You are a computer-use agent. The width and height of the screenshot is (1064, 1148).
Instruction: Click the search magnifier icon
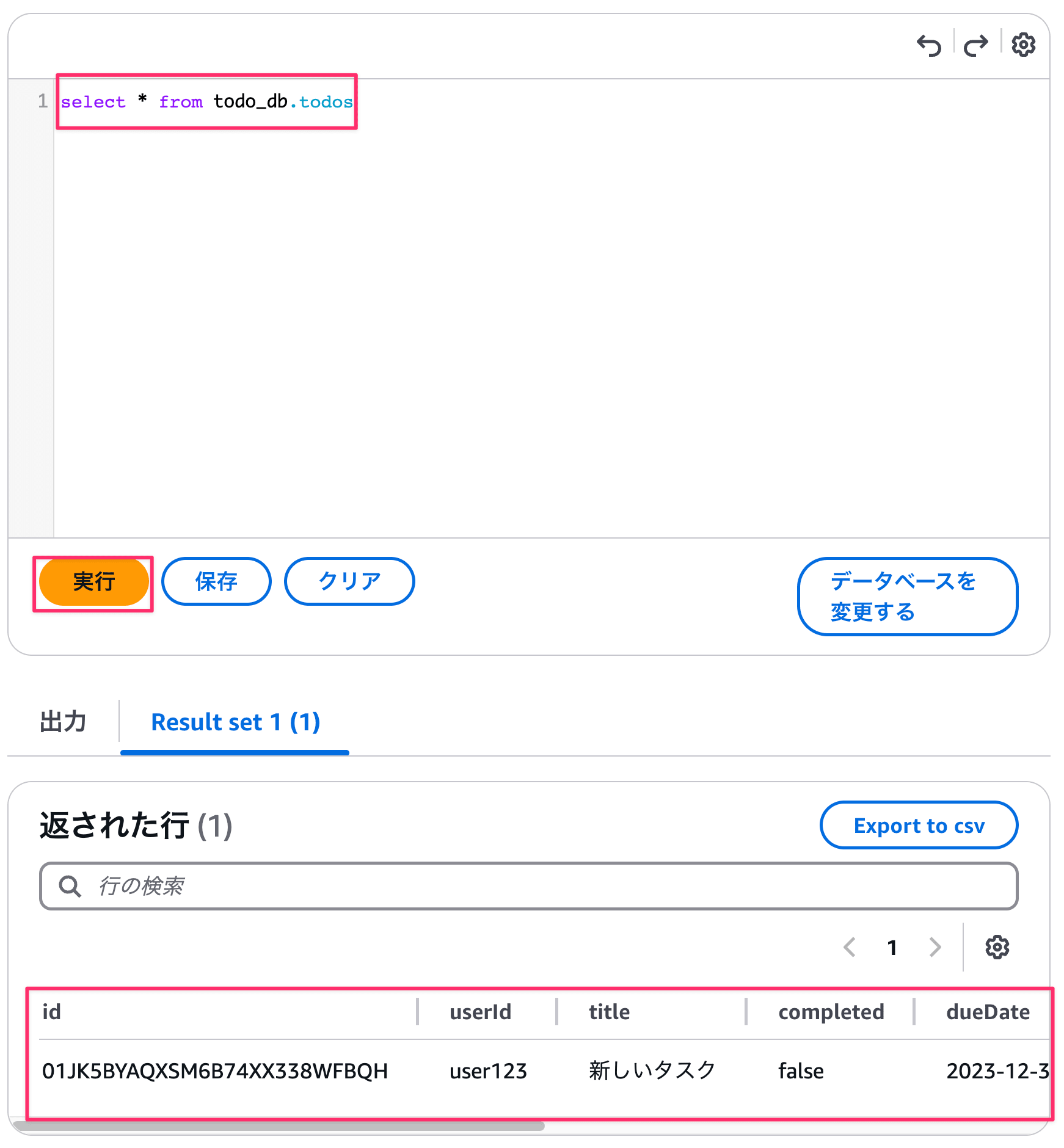coord(70,886)
